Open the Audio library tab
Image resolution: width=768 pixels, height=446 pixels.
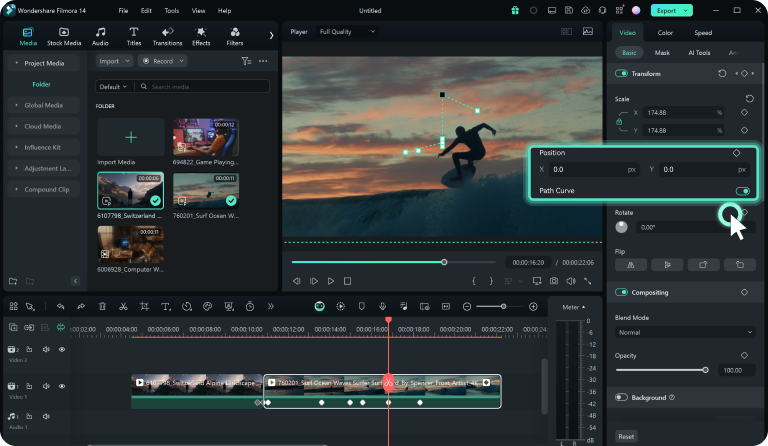[x=100, y=37]
